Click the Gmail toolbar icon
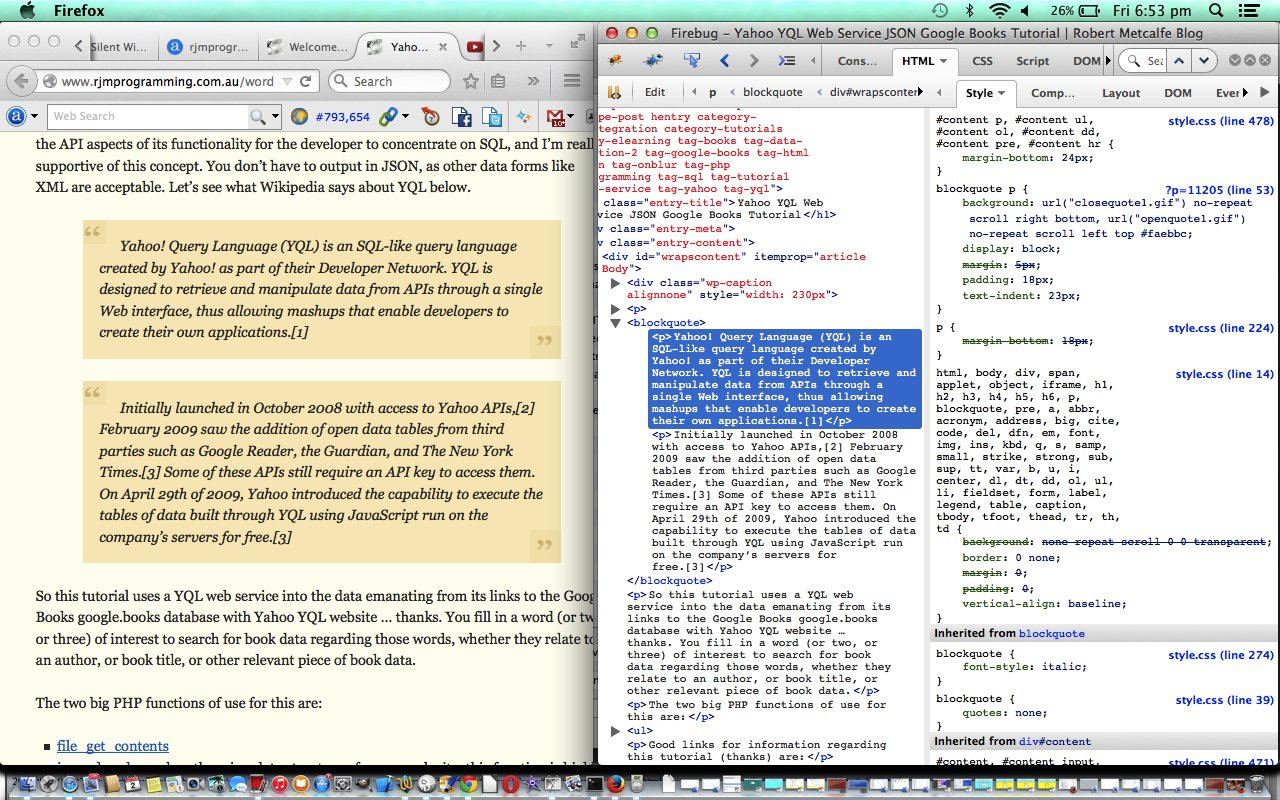This screenshot has height=800, width=1280. tap(556, 117)
